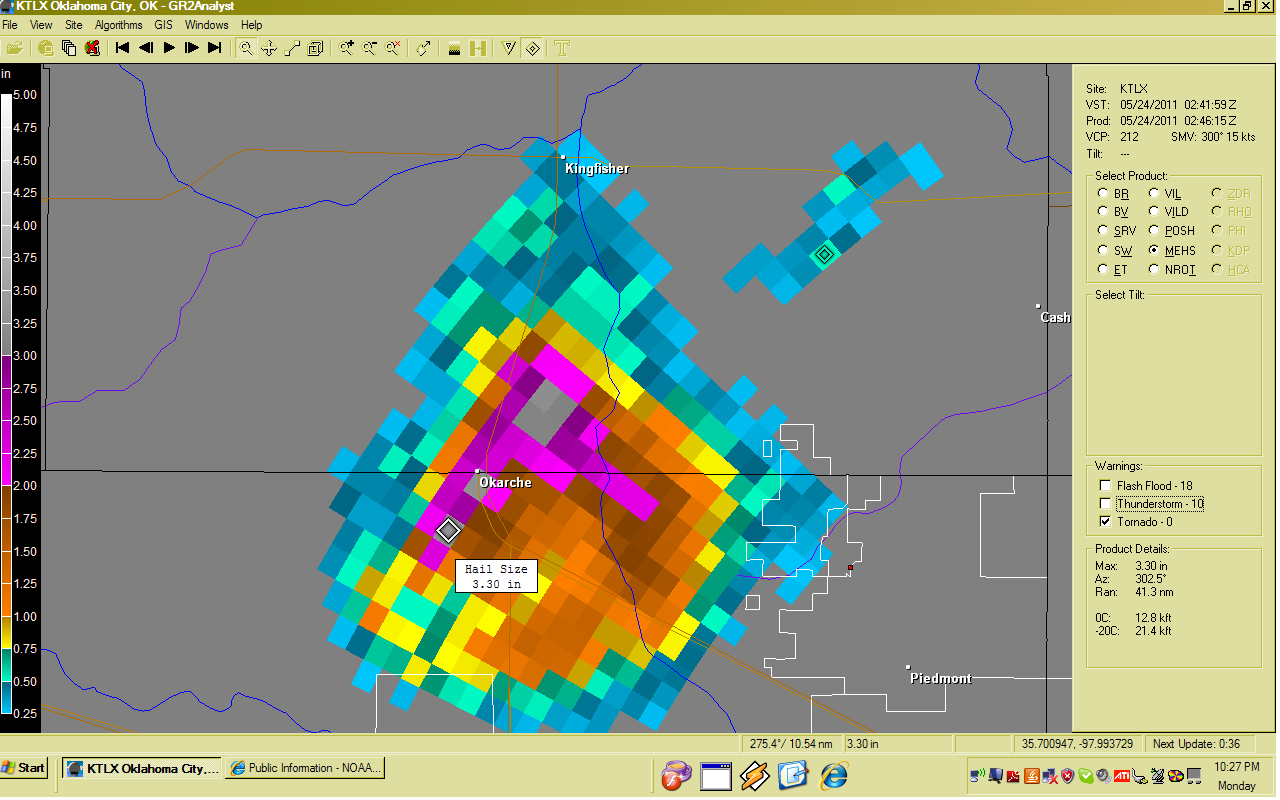Image resolution: width=1280 pixels, height=800 pixels.
Task: Click the storm motion arrow icon
Action: [x=424, y=47]
